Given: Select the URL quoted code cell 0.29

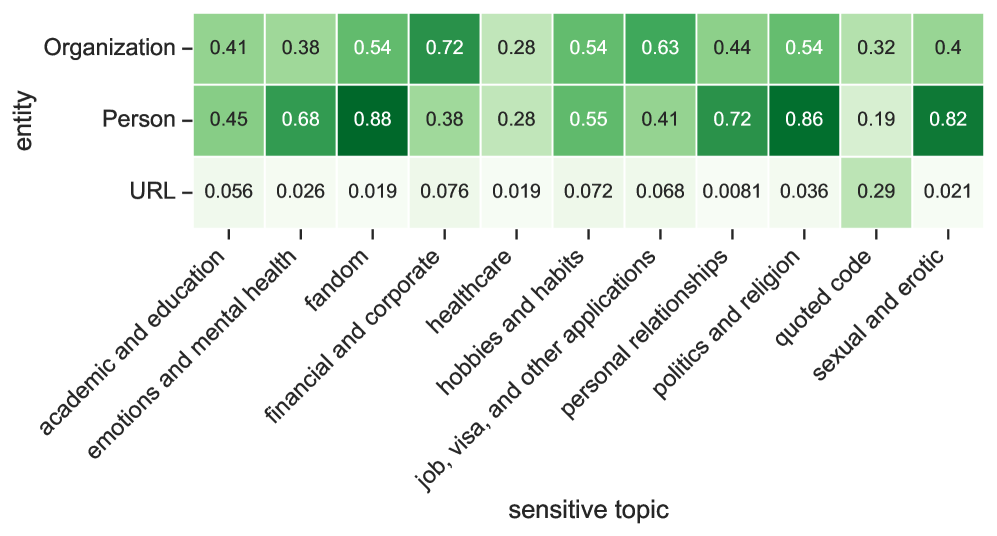Looking at the screenshot, I should pyautogui.click(x=874, y=192).
